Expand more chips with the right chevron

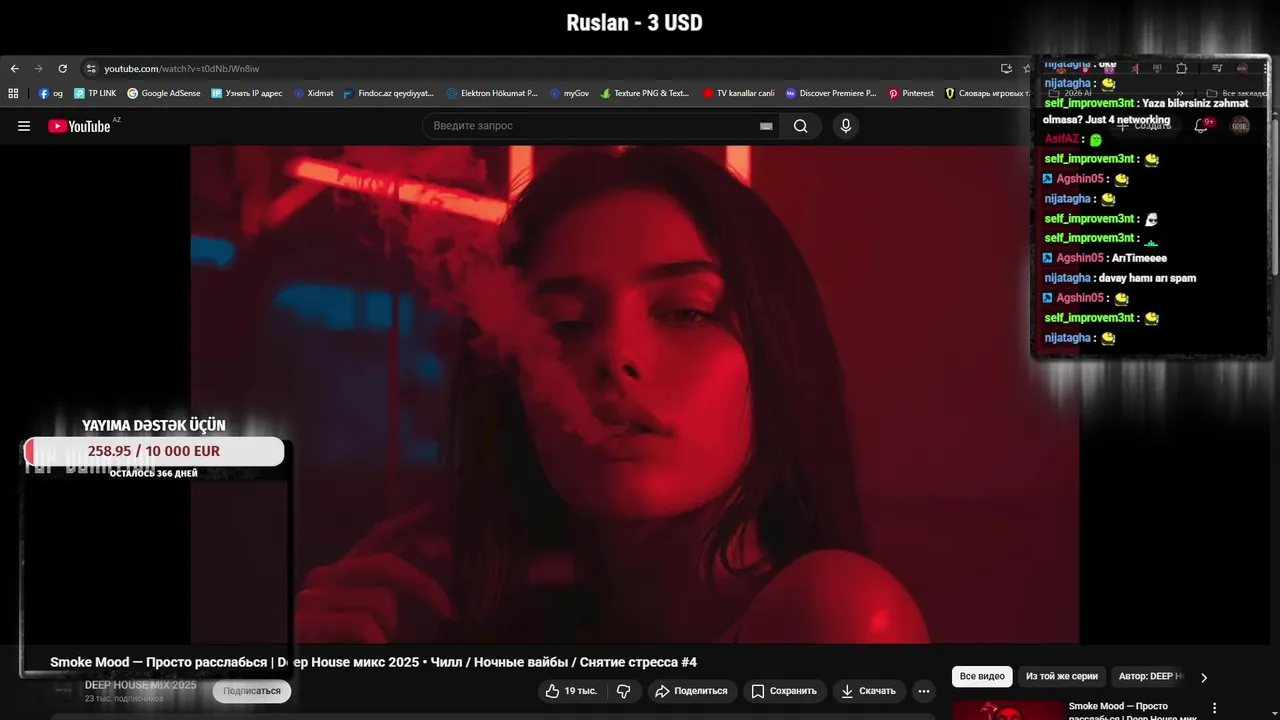1204,677
